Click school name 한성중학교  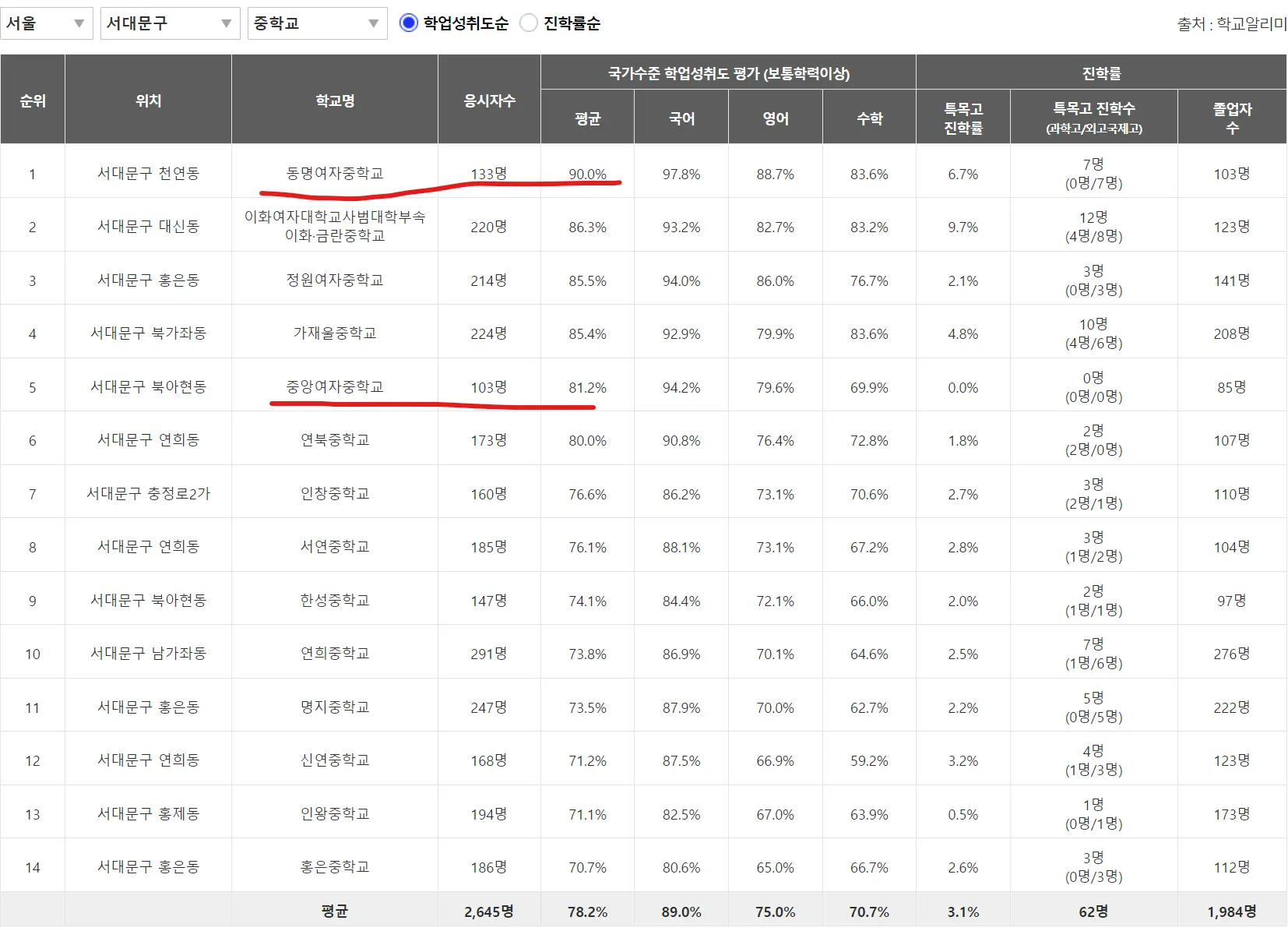coord(335,600)
